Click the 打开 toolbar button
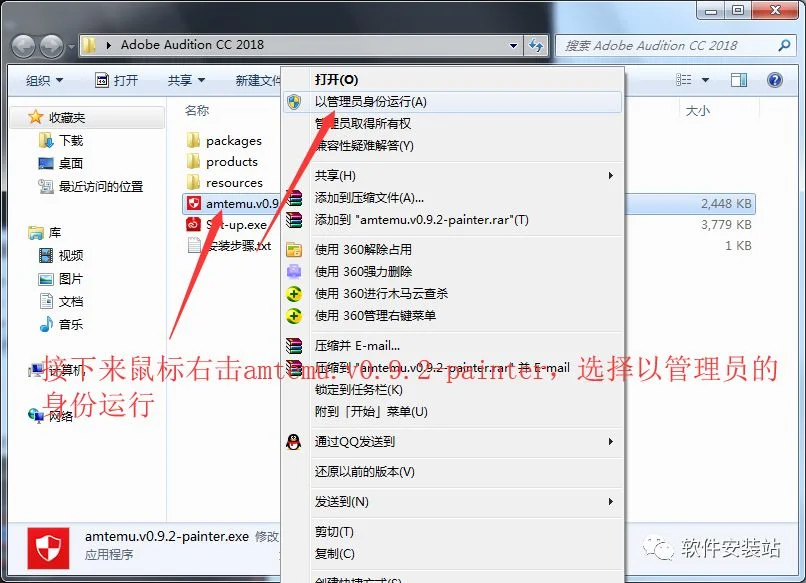 point(117,80)
